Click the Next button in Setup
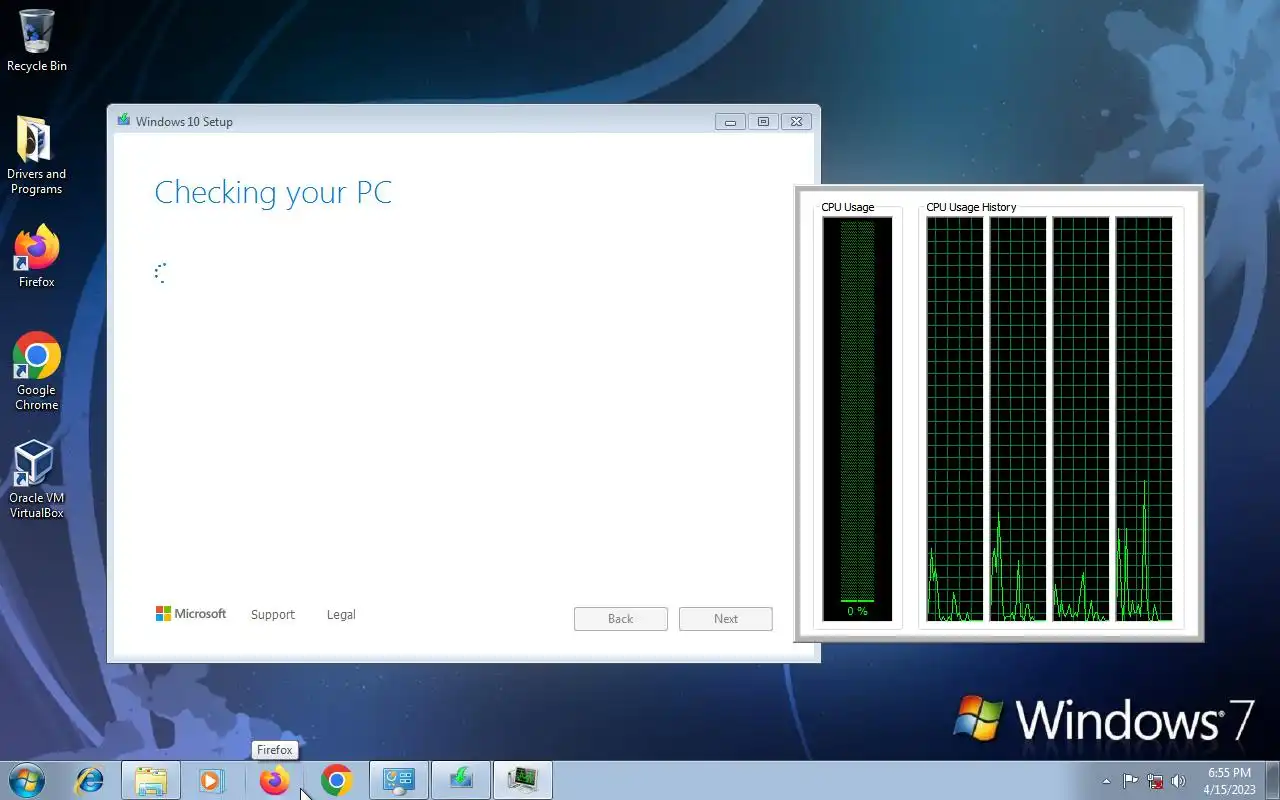The image size is (1280, 800). pos(726,619)
